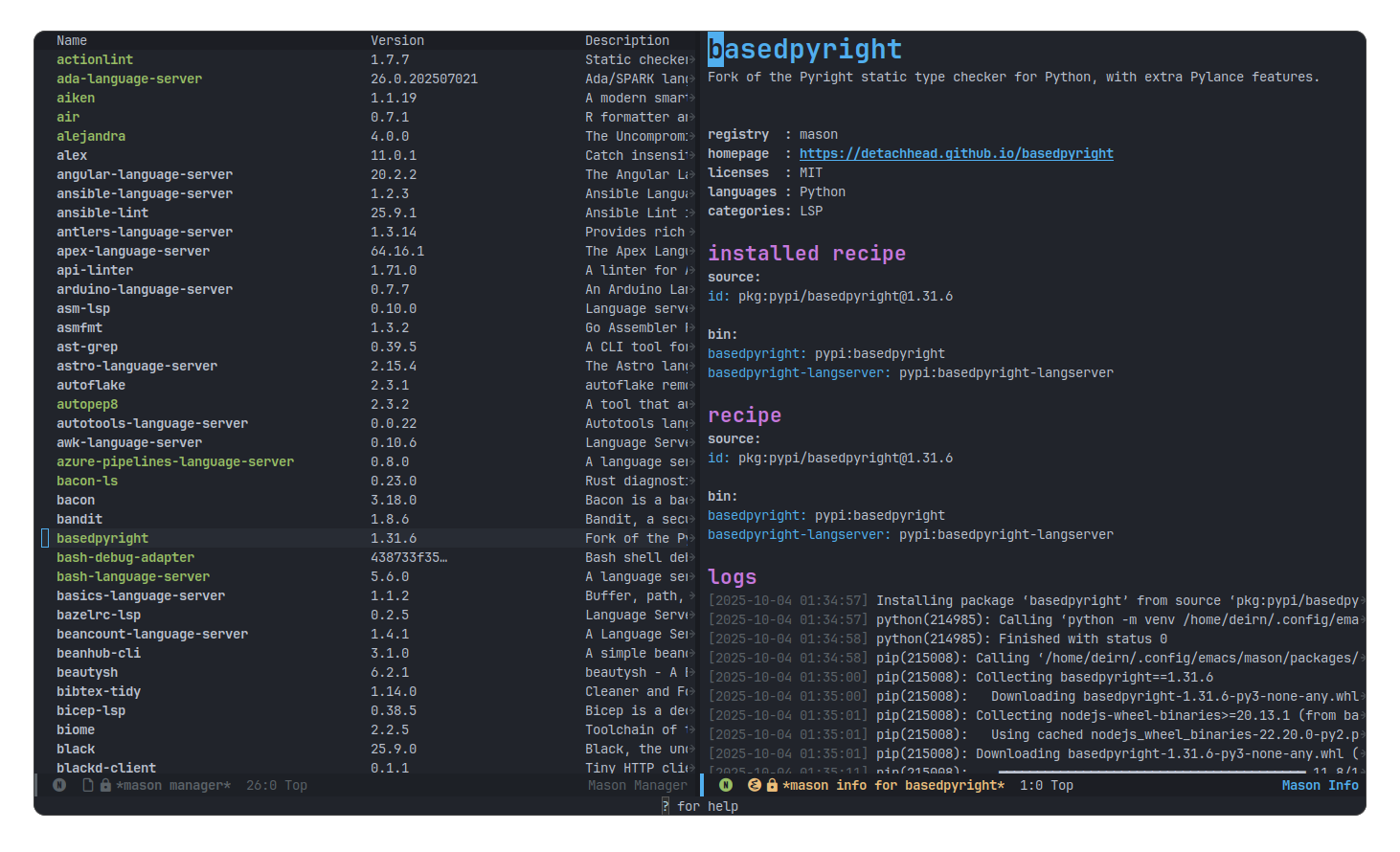
Task: Click the lock icon beside *mason manager*
Action: tap(105, 785)
